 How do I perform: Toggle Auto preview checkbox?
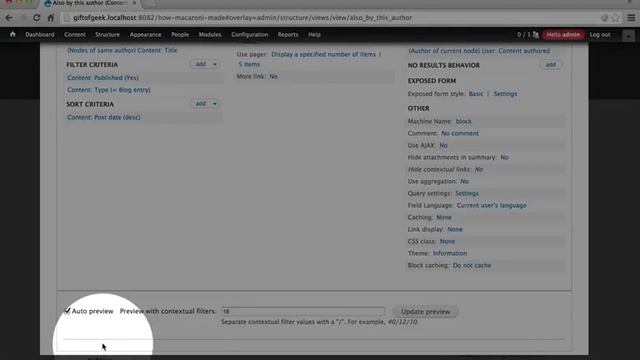pos(67,311)
